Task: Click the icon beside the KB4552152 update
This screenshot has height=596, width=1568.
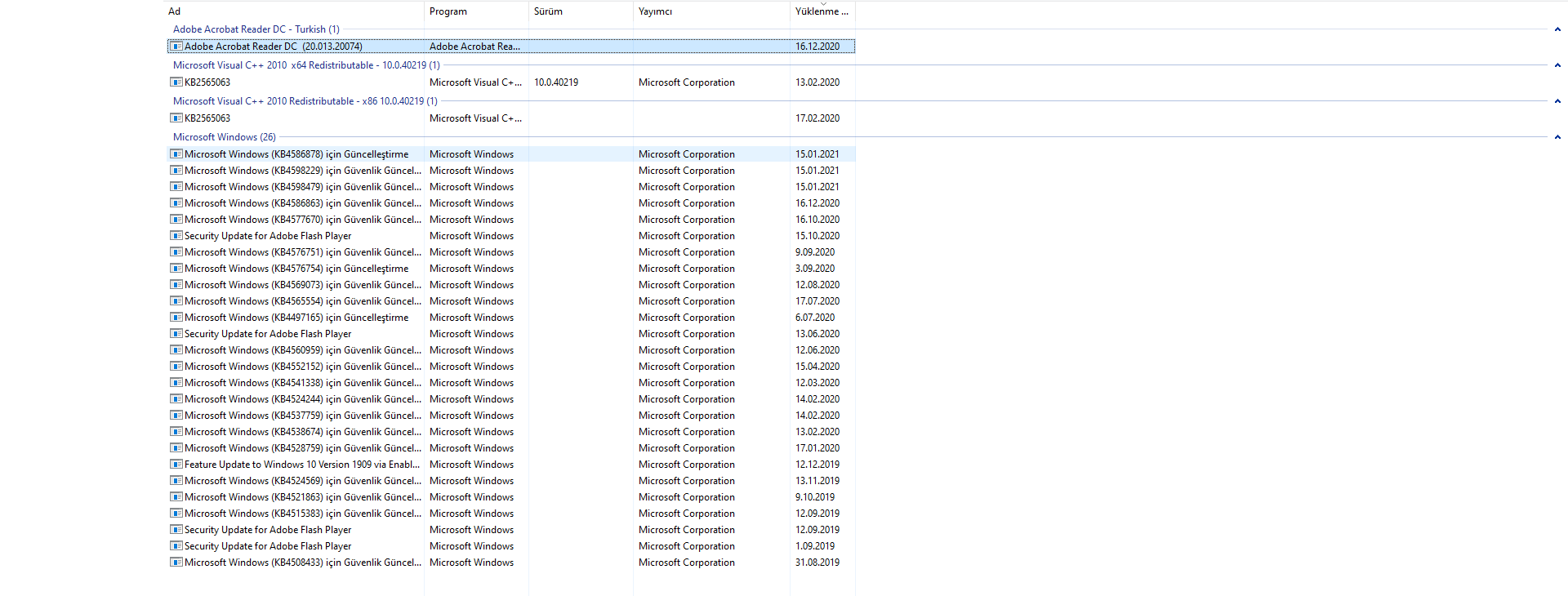Action: point(176,367)
